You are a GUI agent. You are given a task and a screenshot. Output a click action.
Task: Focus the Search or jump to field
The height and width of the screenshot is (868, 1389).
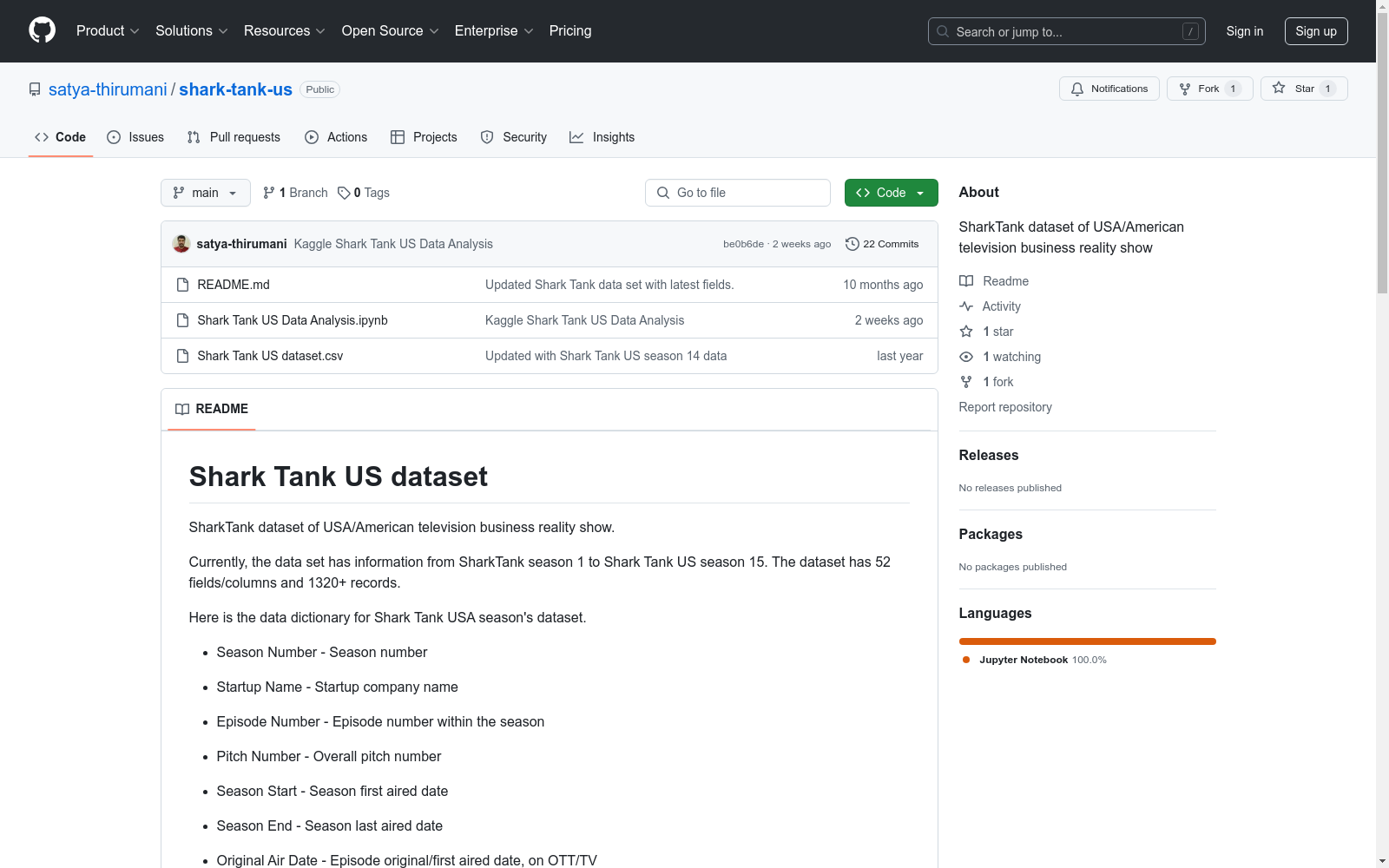click(1067, 31)
